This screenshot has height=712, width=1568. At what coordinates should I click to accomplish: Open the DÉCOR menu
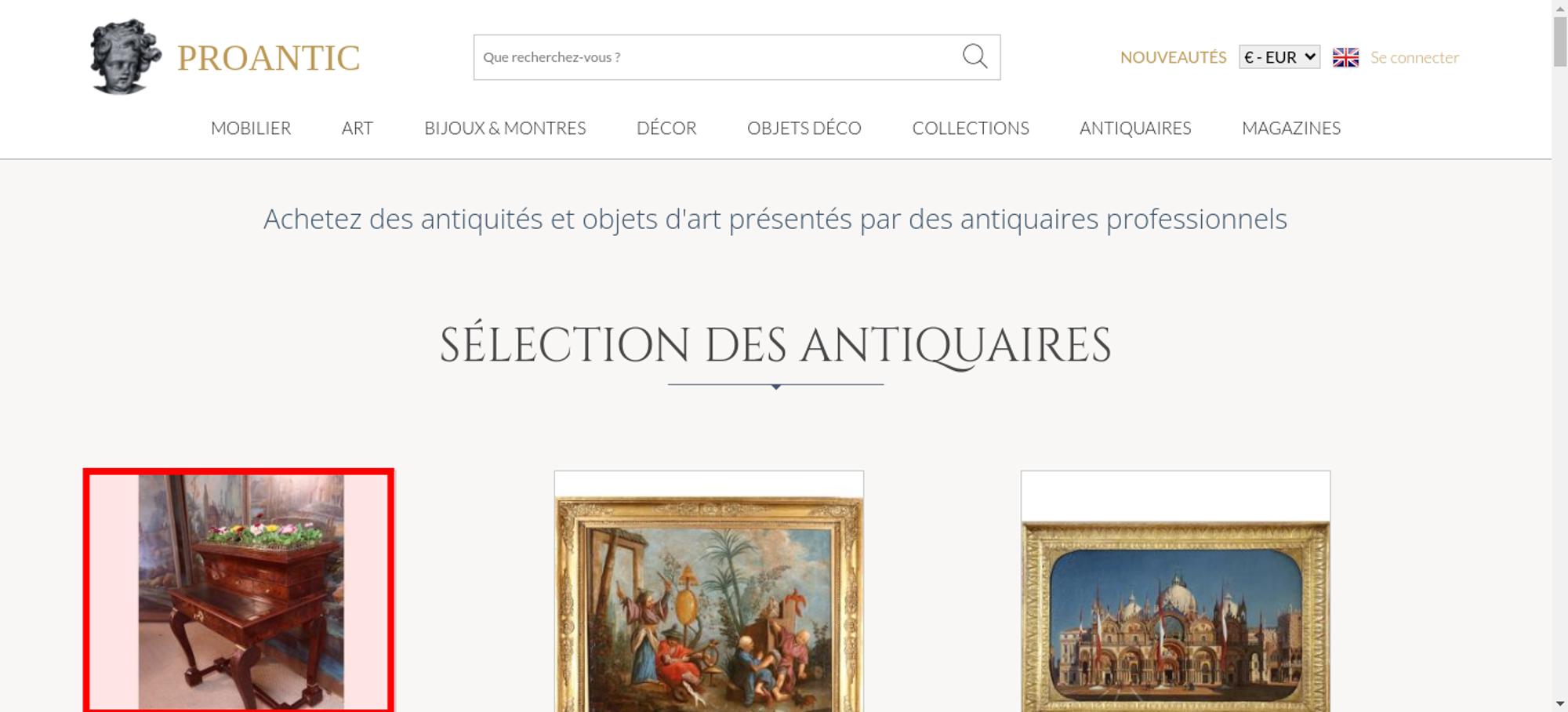point(666,128)
